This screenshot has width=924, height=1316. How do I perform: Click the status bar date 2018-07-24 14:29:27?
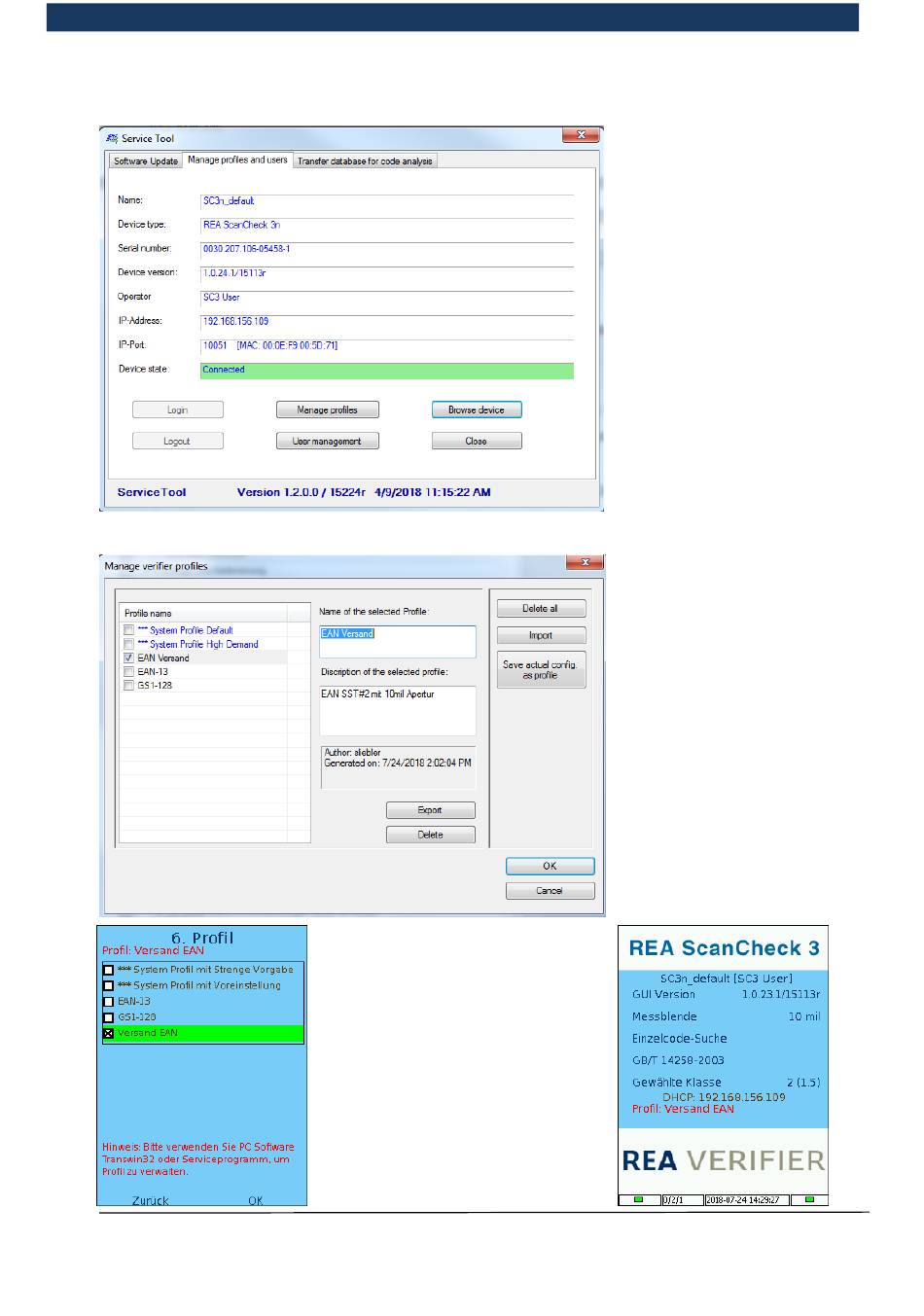click(x=743, y=1200)
